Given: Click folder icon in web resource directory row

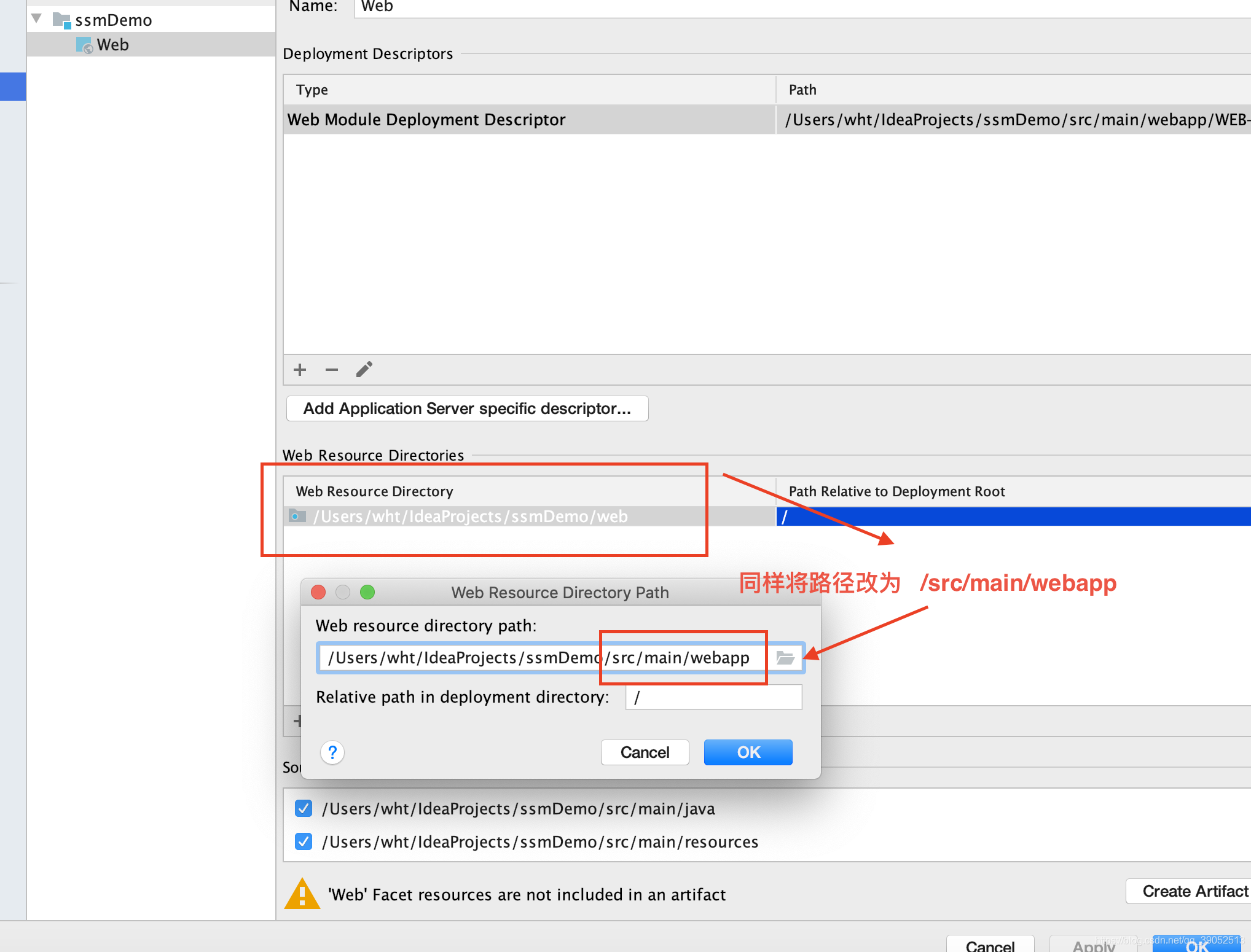Looking at the screenshot, I should point(297,516).
